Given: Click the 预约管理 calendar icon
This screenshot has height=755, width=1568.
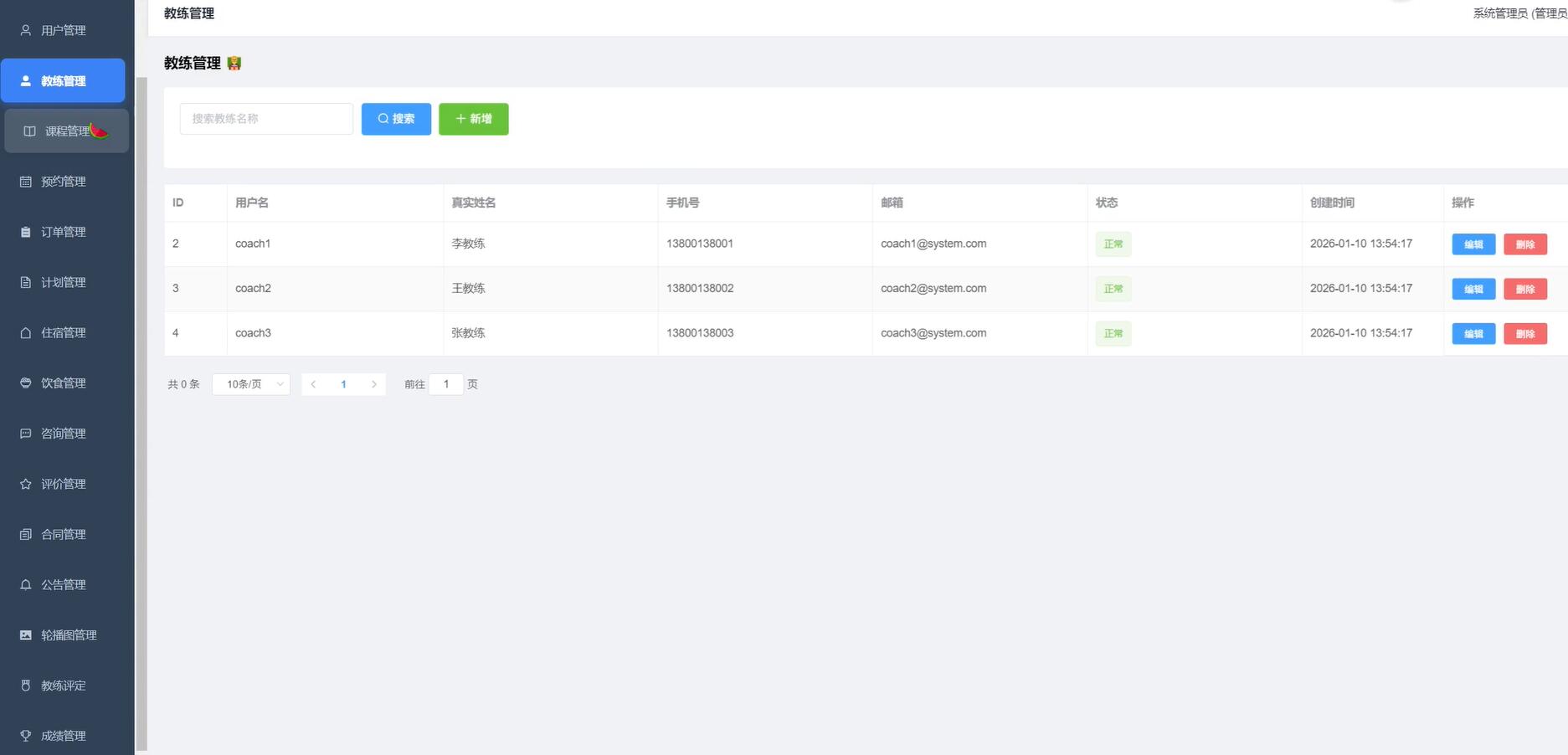Looking at the screenshot, I should pos(26,182).
